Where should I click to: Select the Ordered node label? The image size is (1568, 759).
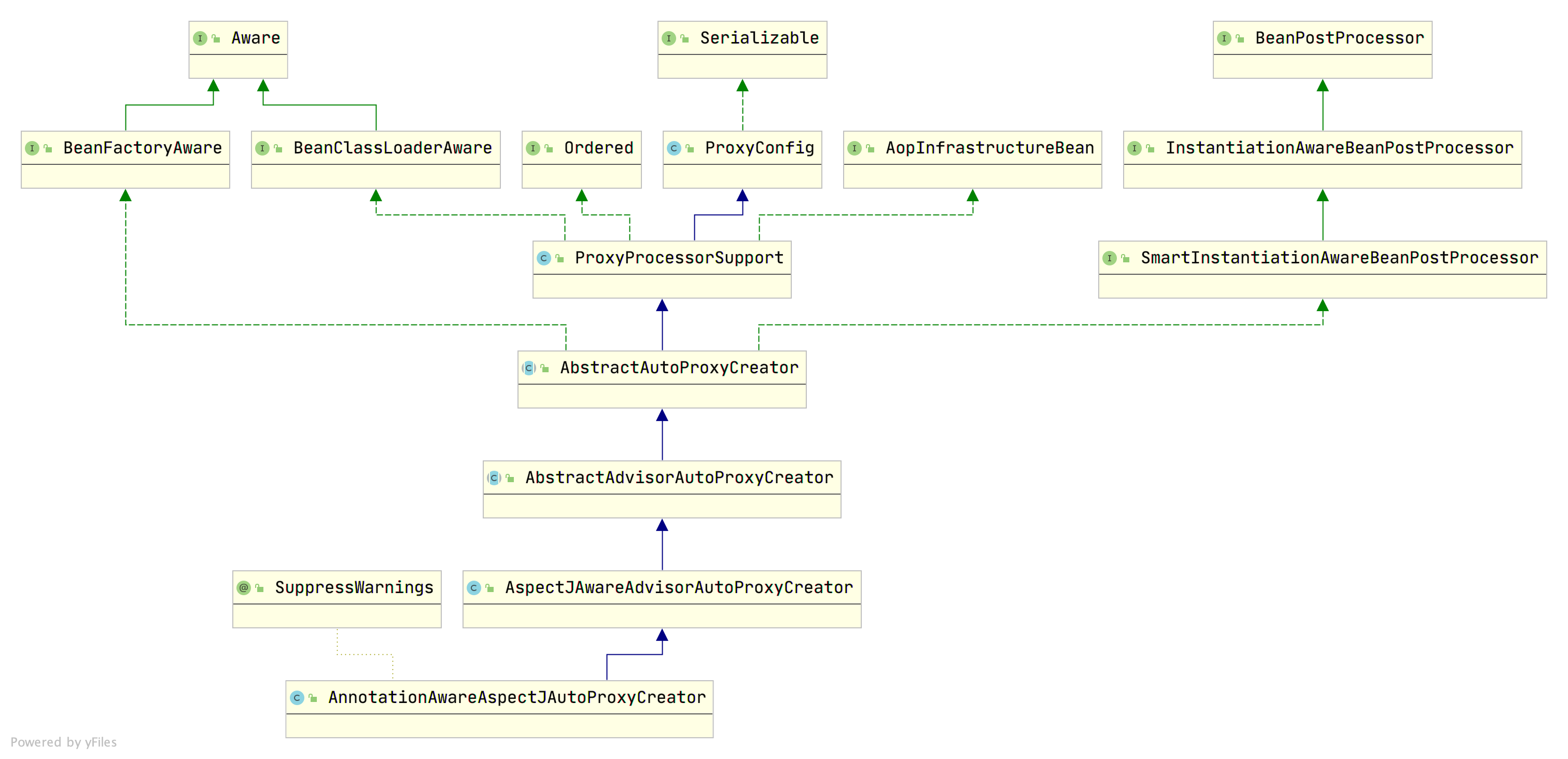tap(598, 148)
